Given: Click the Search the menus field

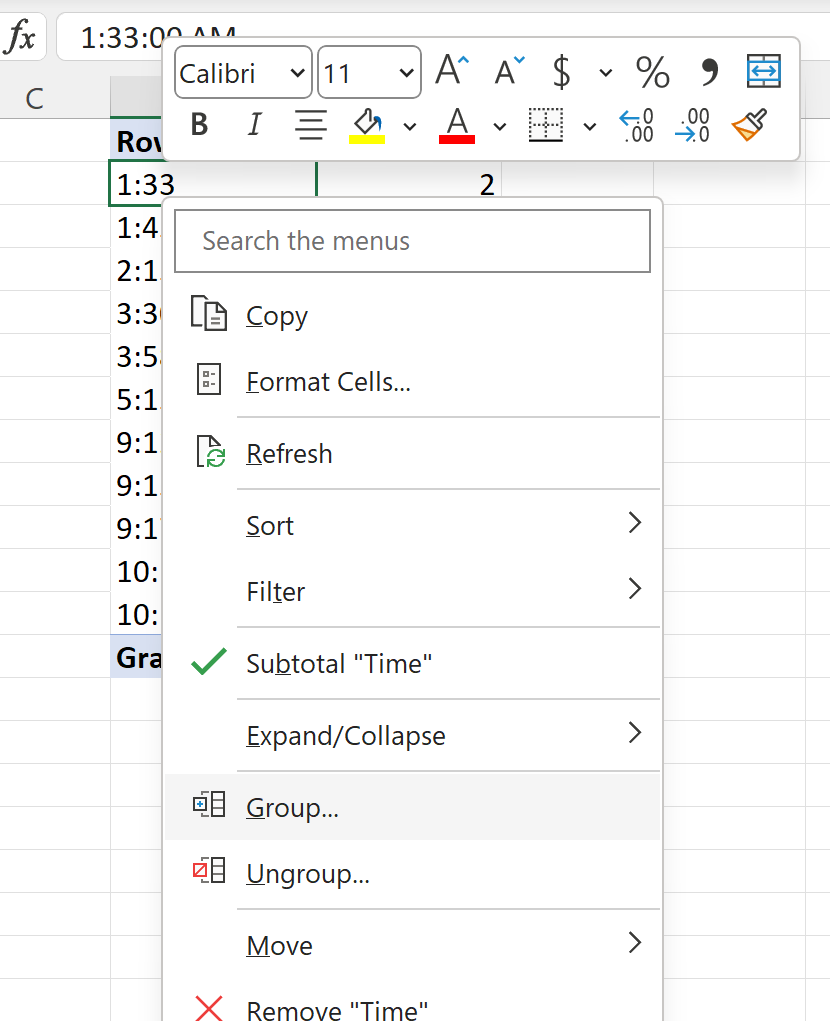Looking at the screenshot, I should 412,240.
